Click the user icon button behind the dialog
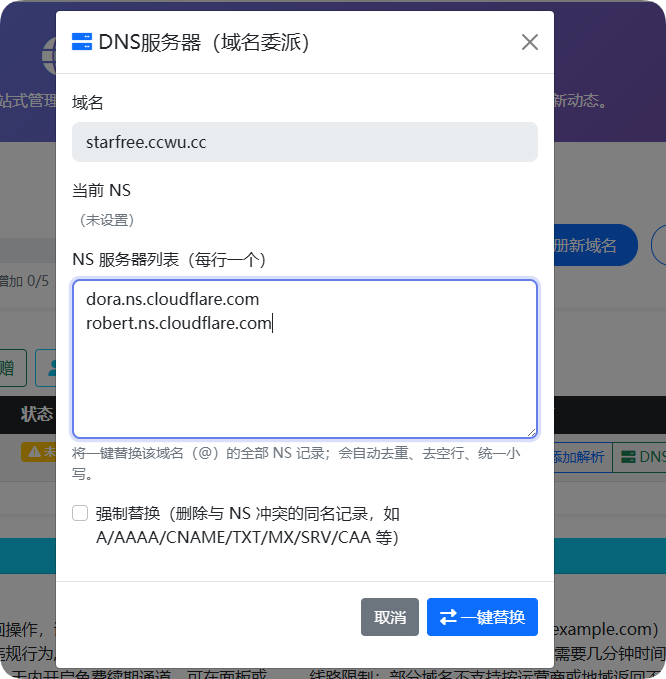 tap(46, 368)
